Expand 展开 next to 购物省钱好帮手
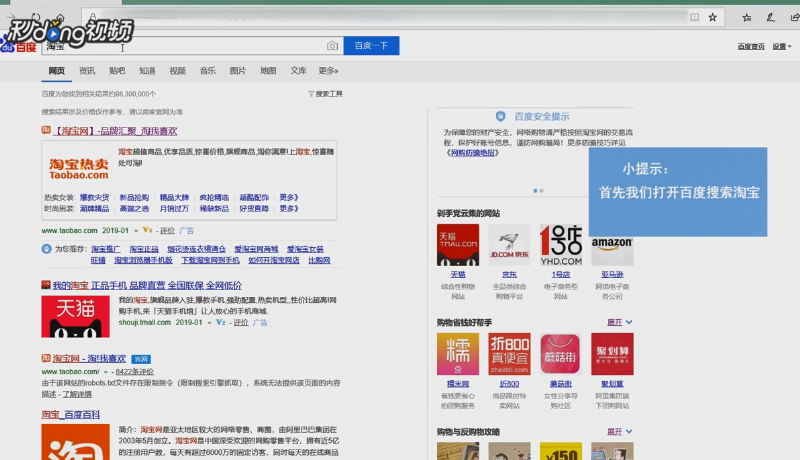The height and width of the screenshot is (460, 800). [619, 322]
